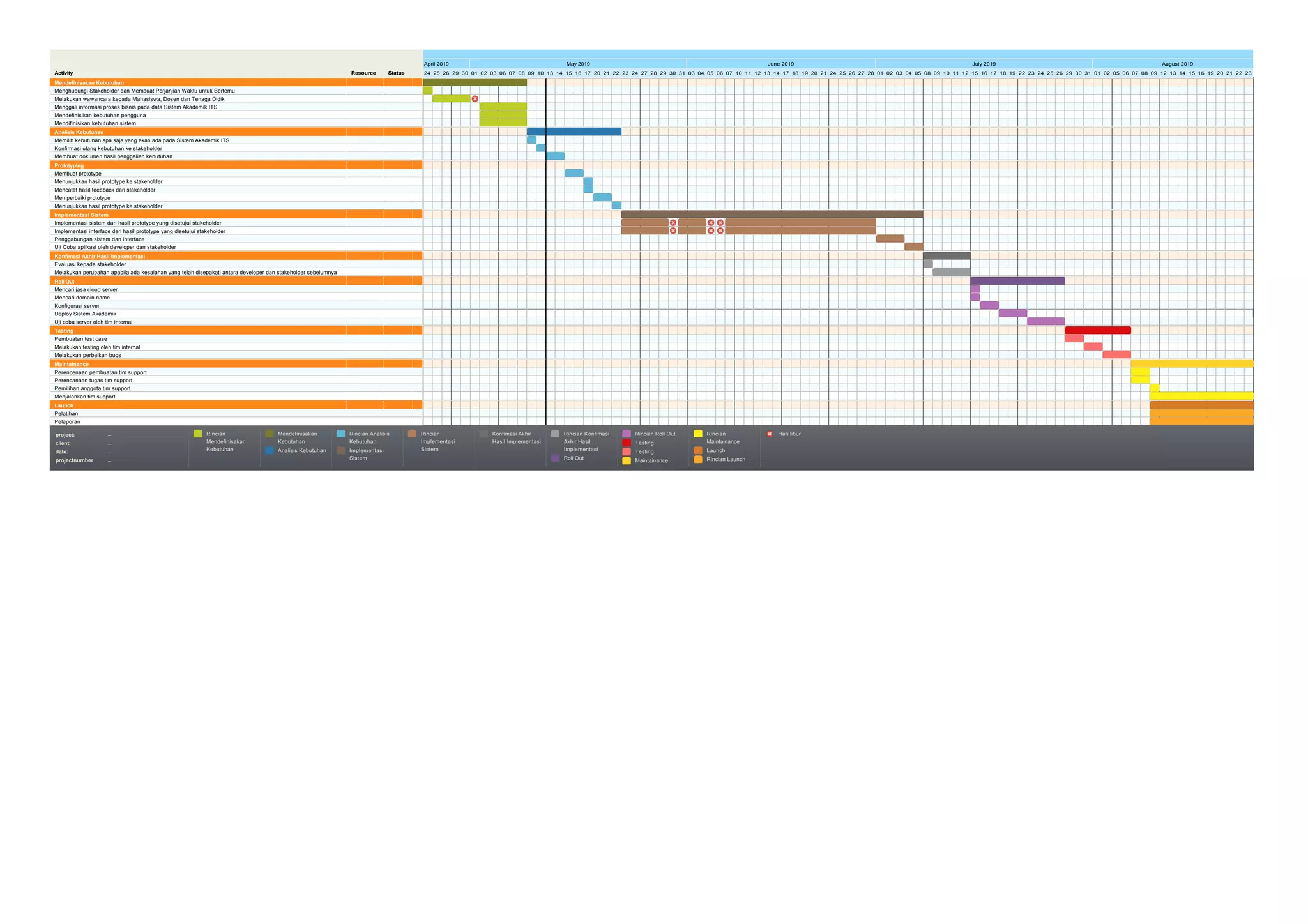Select the Implementasi Sistem group header
The width and height of the screenshot is (1308, 924).
81,215
